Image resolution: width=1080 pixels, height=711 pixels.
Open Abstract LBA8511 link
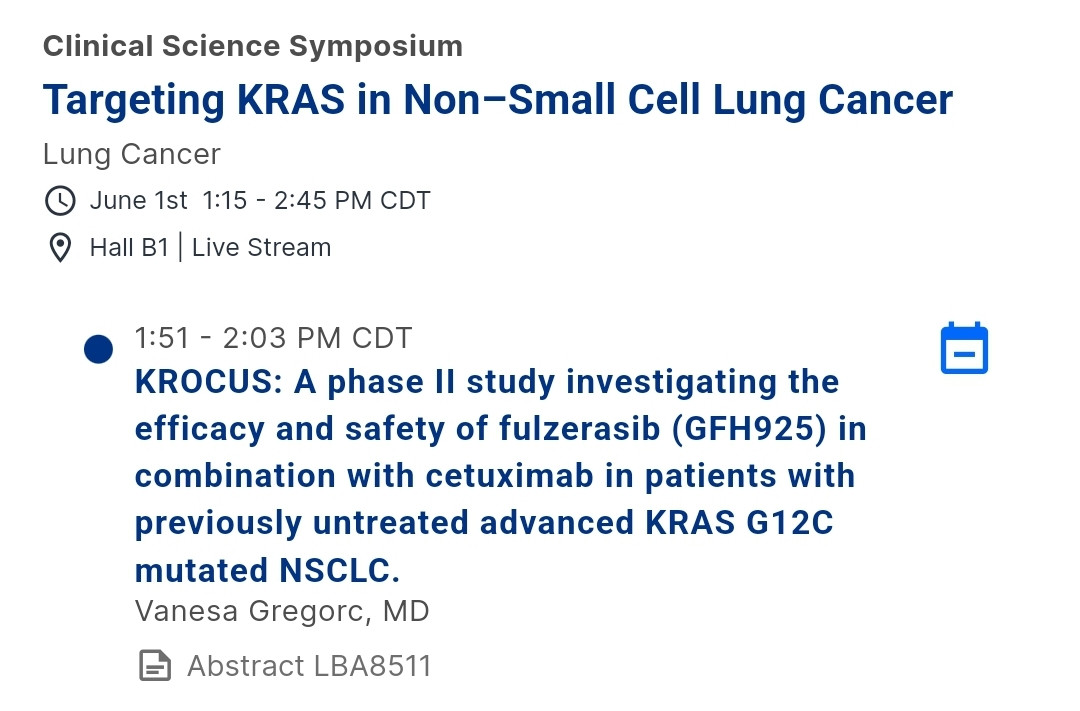[x=309, y=666]
